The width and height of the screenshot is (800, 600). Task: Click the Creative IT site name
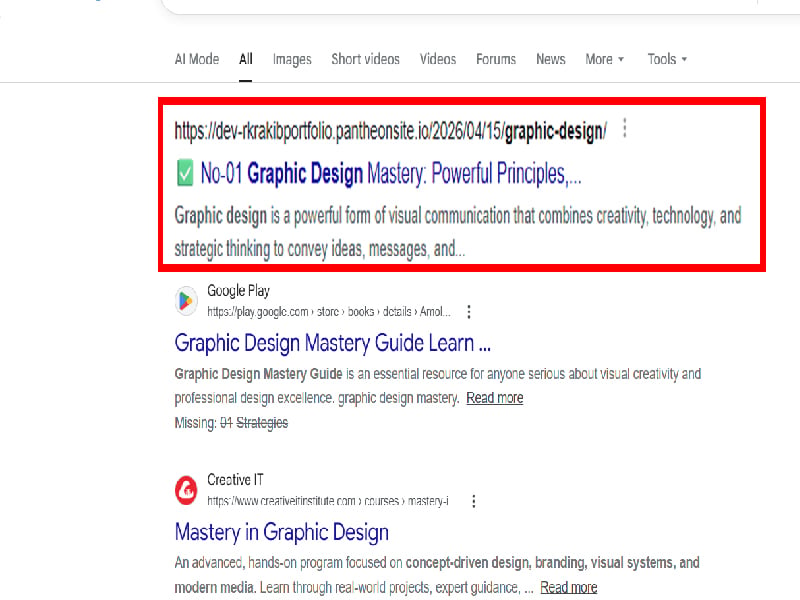coord(235,480)
